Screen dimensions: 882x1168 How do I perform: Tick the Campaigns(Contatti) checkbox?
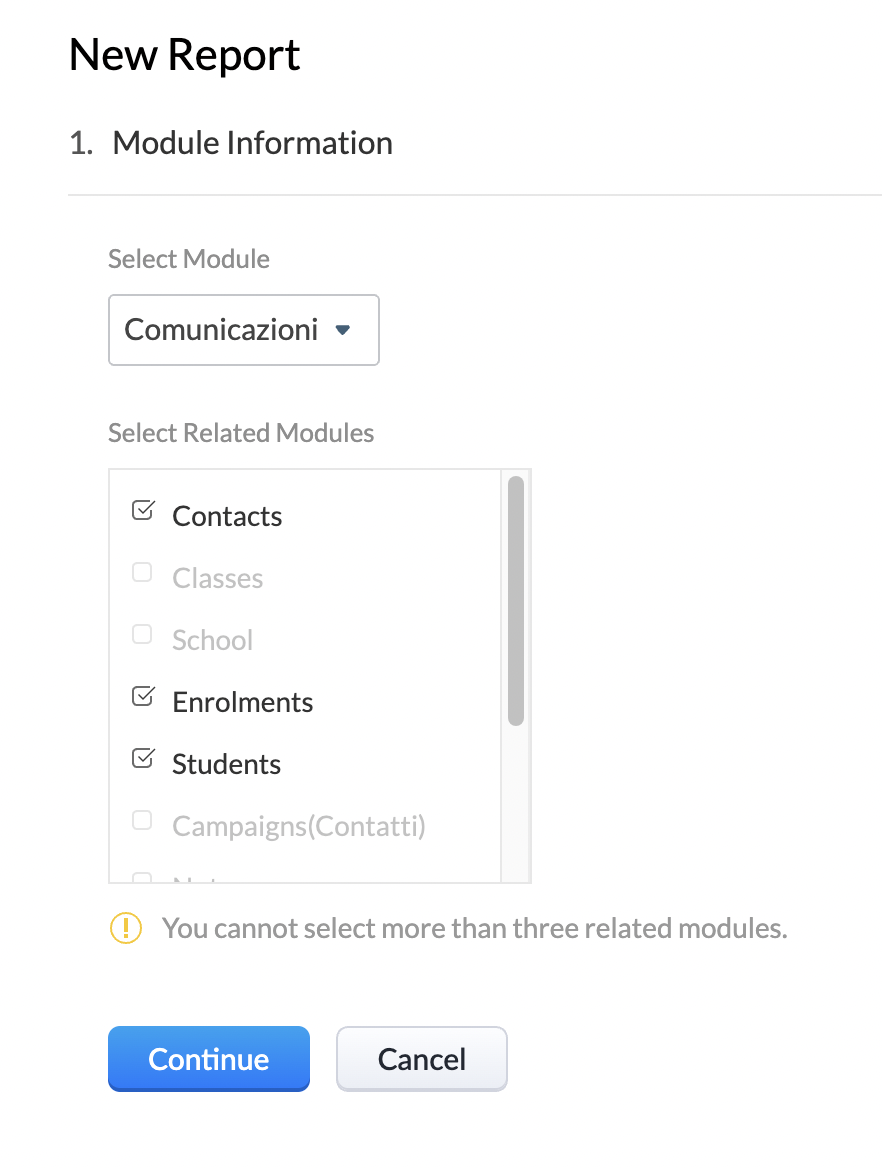click(x=142, y=821)
